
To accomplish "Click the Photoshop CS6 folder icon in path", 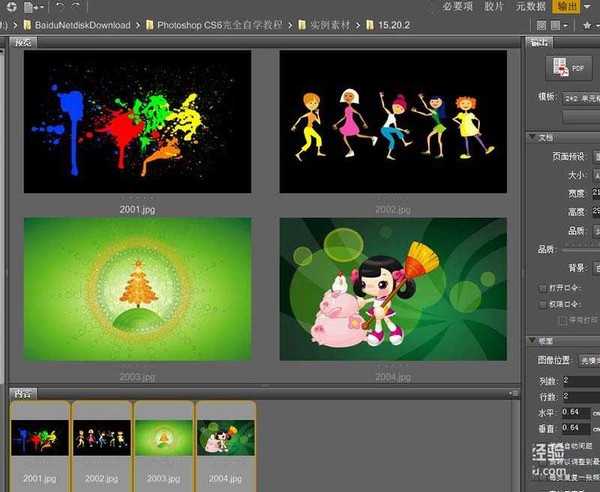I will click(149, 24).
